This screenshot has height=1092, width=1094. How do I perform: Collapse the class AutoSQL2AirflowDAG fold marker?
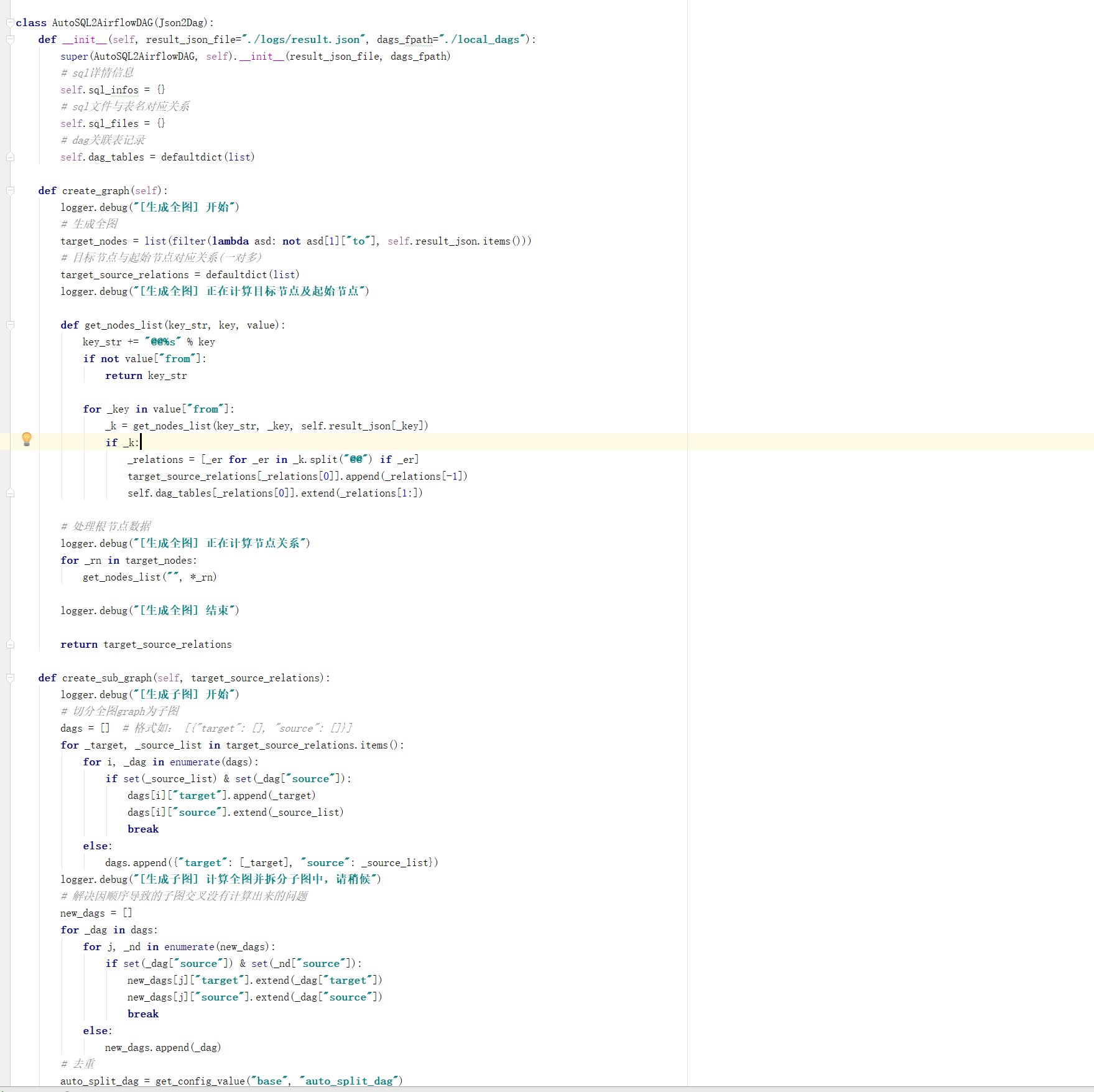point(10,22)
